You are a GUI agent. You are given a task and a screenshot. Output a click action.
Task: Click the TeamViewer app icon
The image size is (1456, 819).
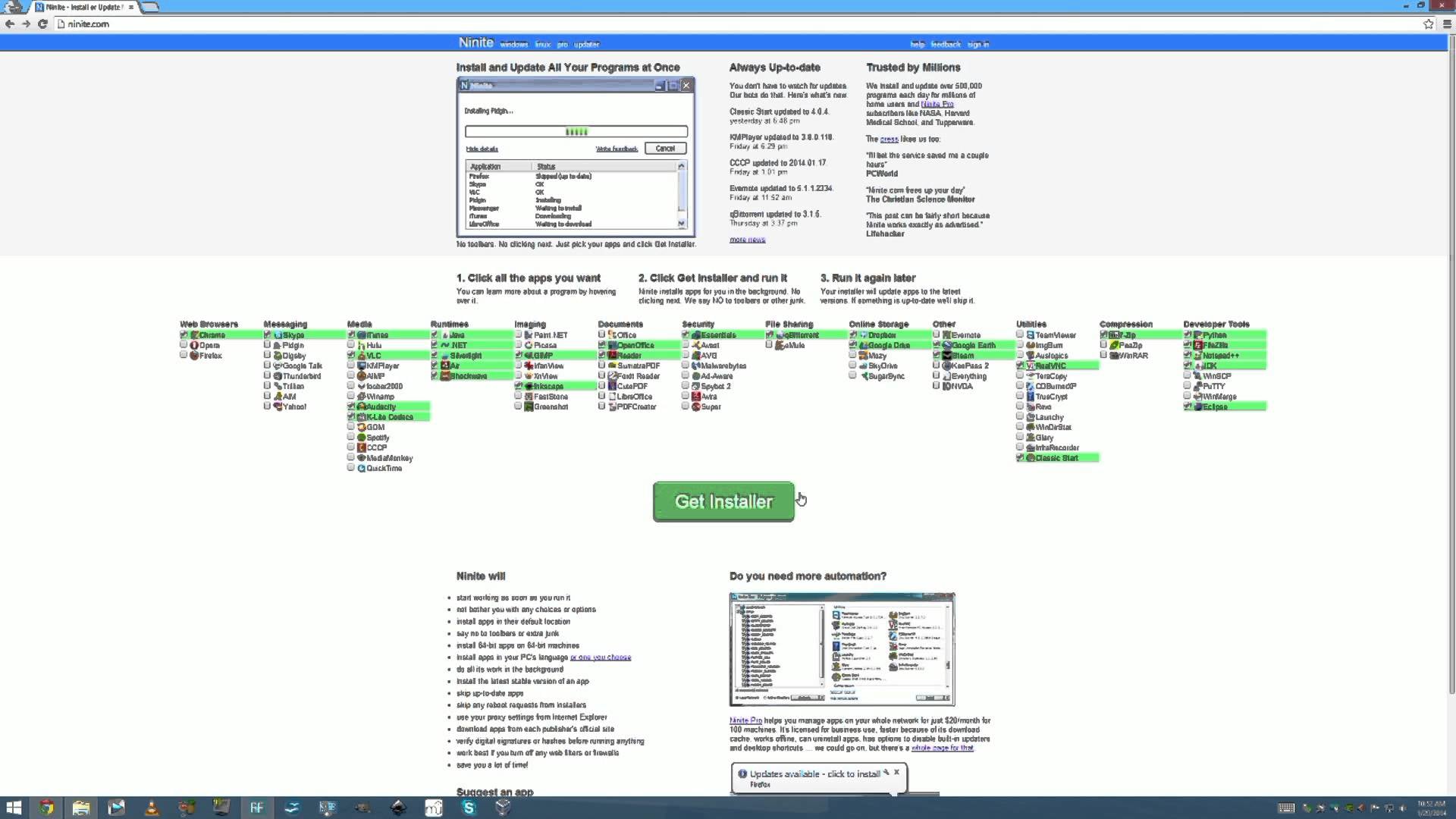tap(1031, 335)
